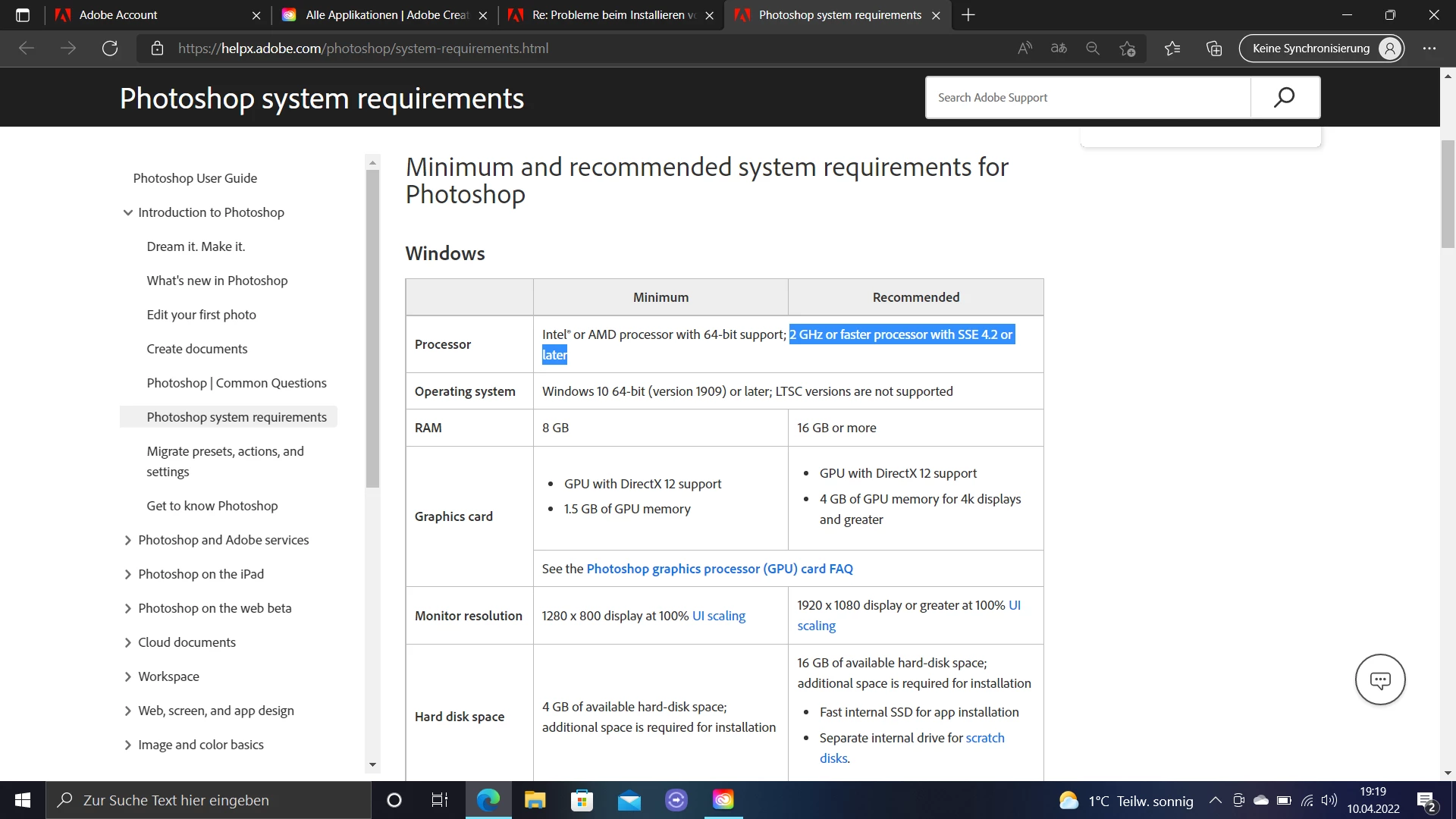Collapse Introduction to Photoshop section

(128, 212)
